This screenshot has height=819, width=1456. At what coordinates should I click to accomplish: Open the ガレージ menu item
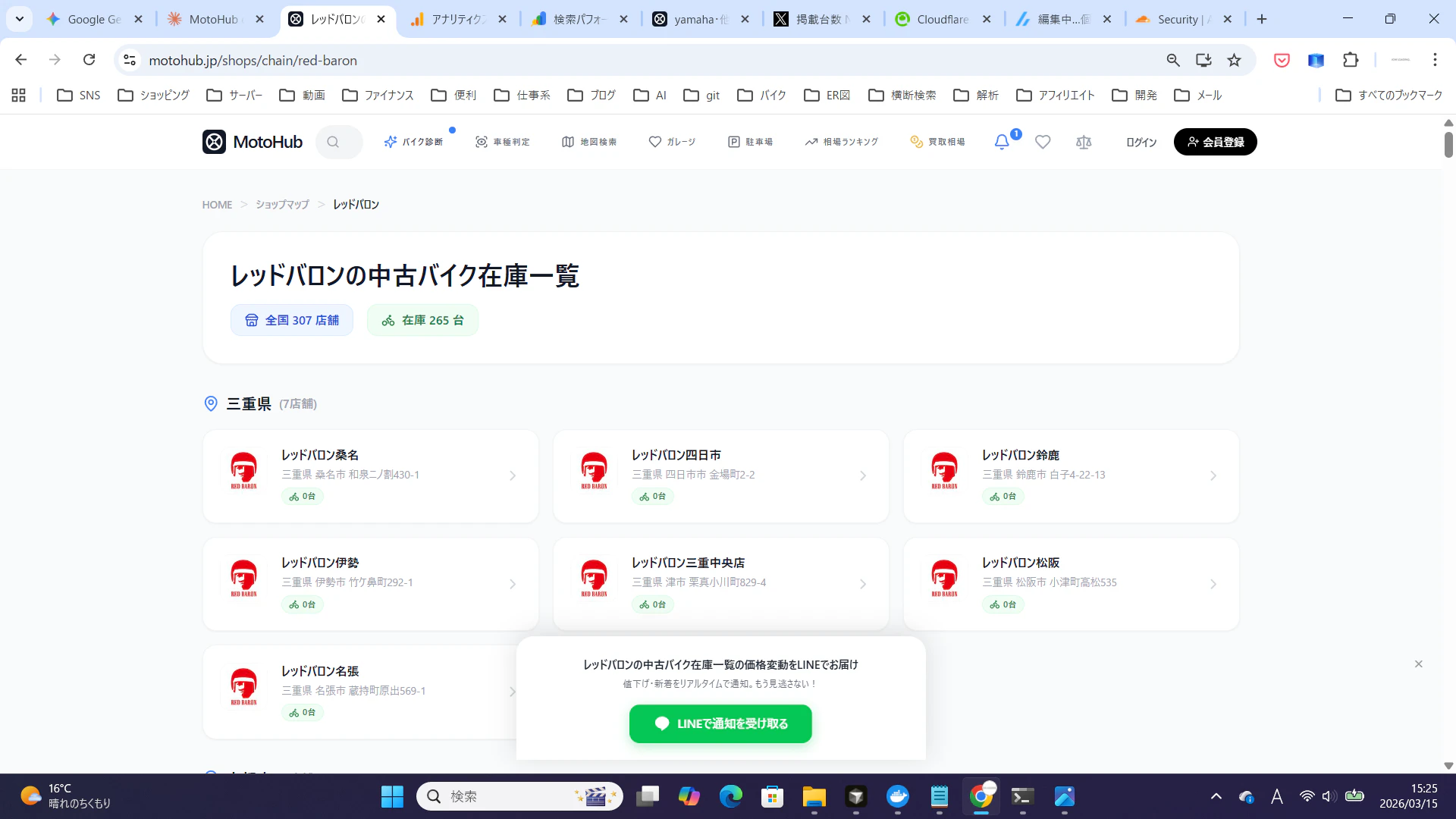[x=672, y=142]
